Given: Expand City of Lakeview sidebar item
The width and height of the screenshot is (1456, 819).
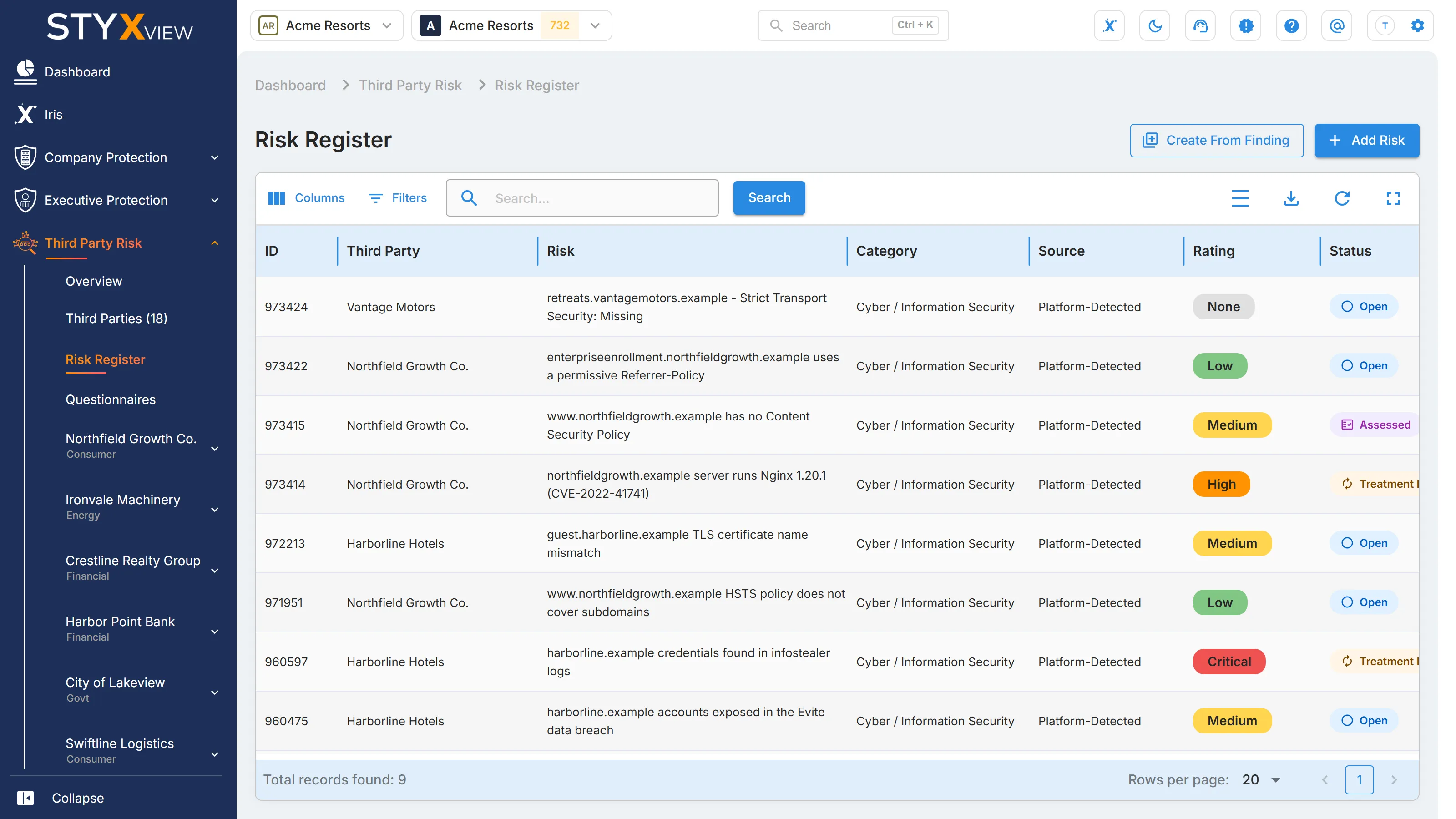Looking at the screenshot, I should pos(215,693).
